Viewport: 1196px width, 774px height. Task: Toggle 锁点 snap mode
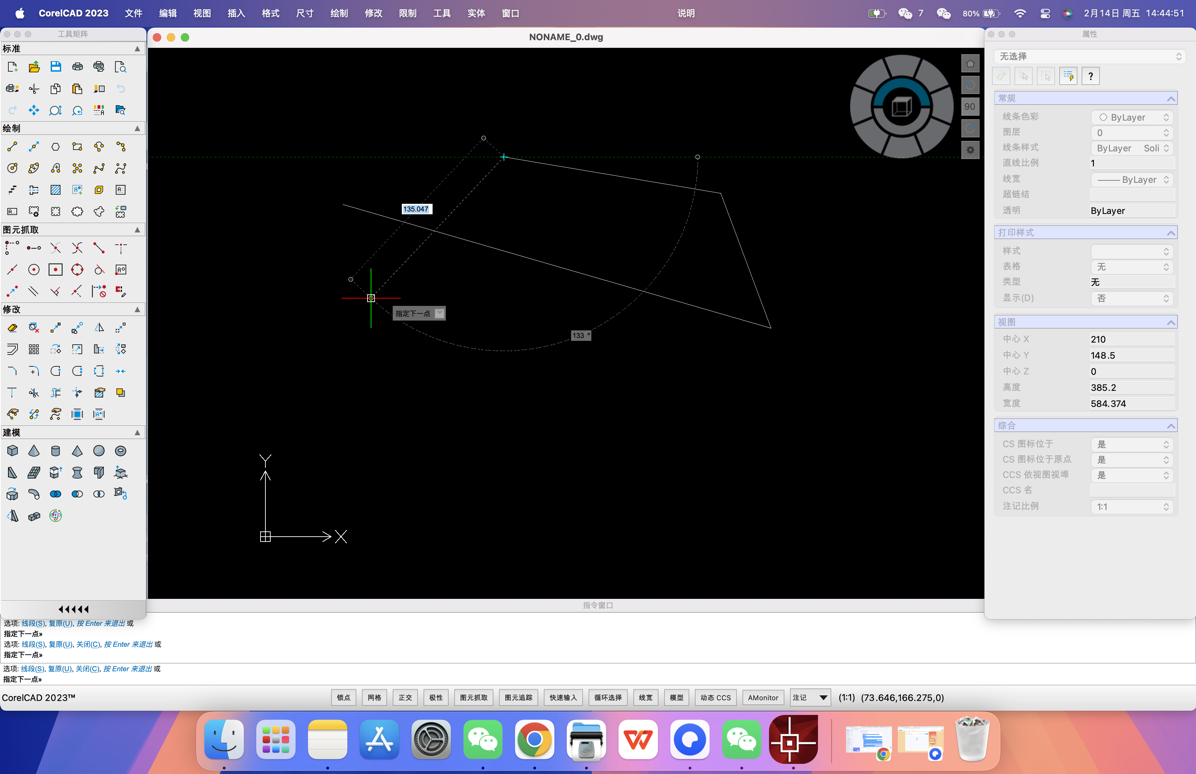pyautogui.click(x=343, y=697)
